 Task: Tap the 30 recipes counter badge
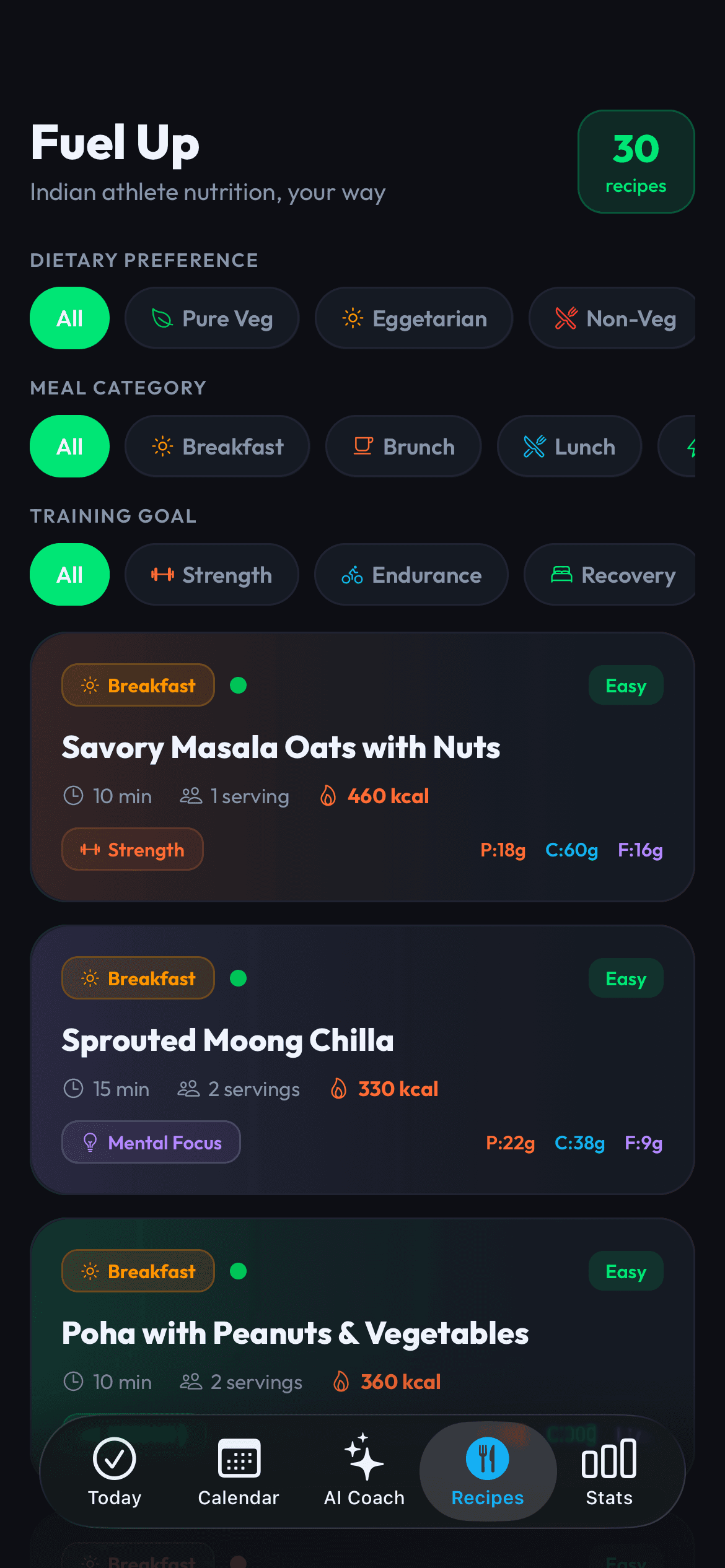point(636,162)
